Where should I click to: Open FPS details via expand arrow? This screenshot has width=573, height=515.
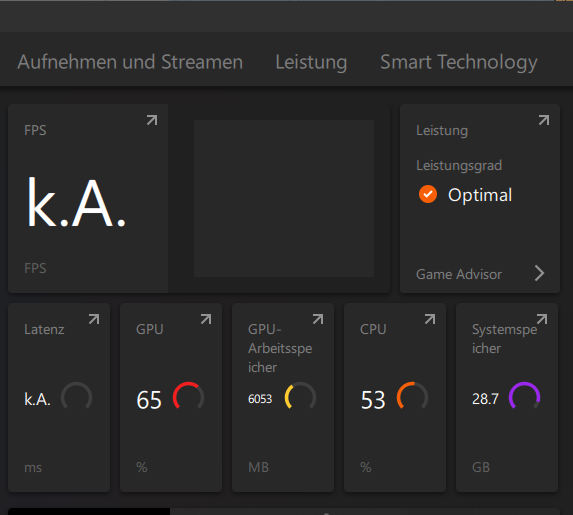click(152, 120)
